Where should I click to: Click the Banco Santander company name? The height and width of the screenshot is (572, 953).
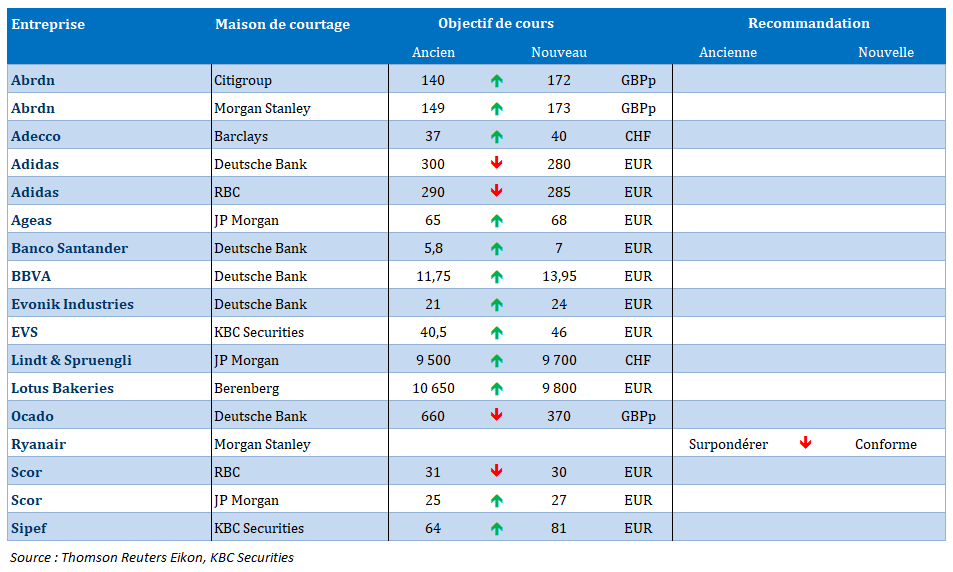click(70, 248)
